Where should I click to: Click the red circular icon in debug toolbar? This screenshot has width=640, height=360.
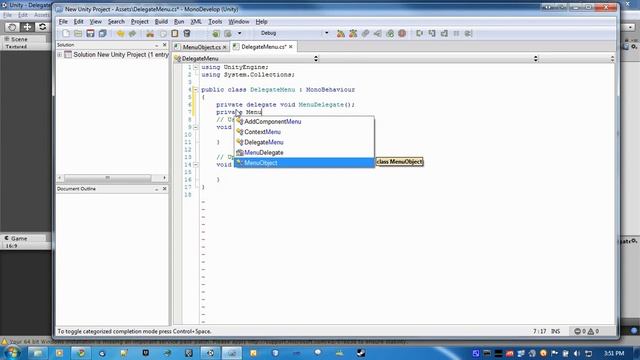pyautogui.click(x=402, y=33)
